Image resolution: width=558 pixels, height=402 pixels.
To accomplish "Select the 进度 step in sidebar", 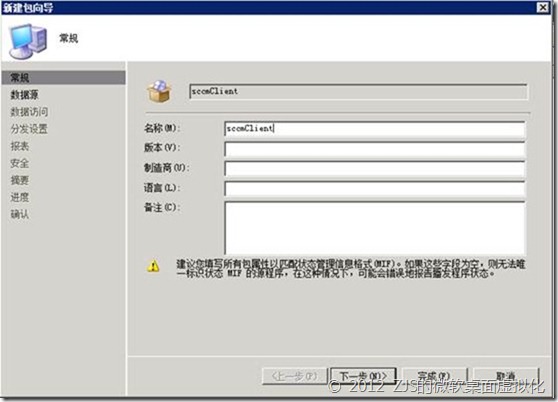I will point(20,197).
